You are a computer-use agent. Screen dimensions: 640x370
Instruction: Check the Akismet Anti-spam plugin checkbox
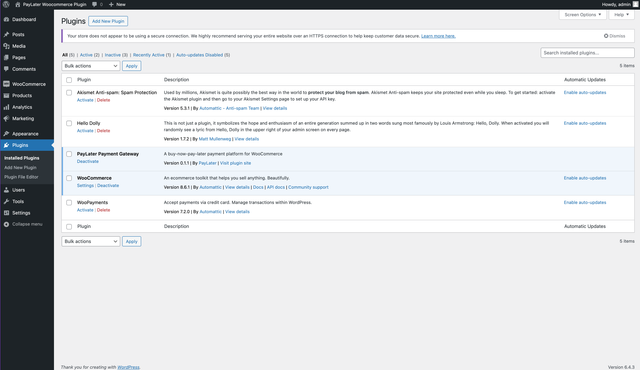[x=69, y=93]
